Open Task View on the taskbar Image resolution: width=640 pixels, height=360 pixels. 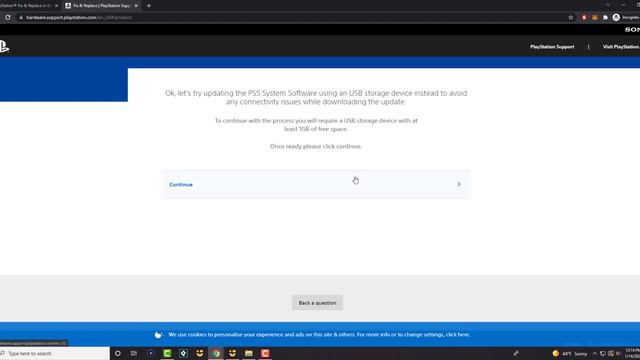click(x=134, y=353)
